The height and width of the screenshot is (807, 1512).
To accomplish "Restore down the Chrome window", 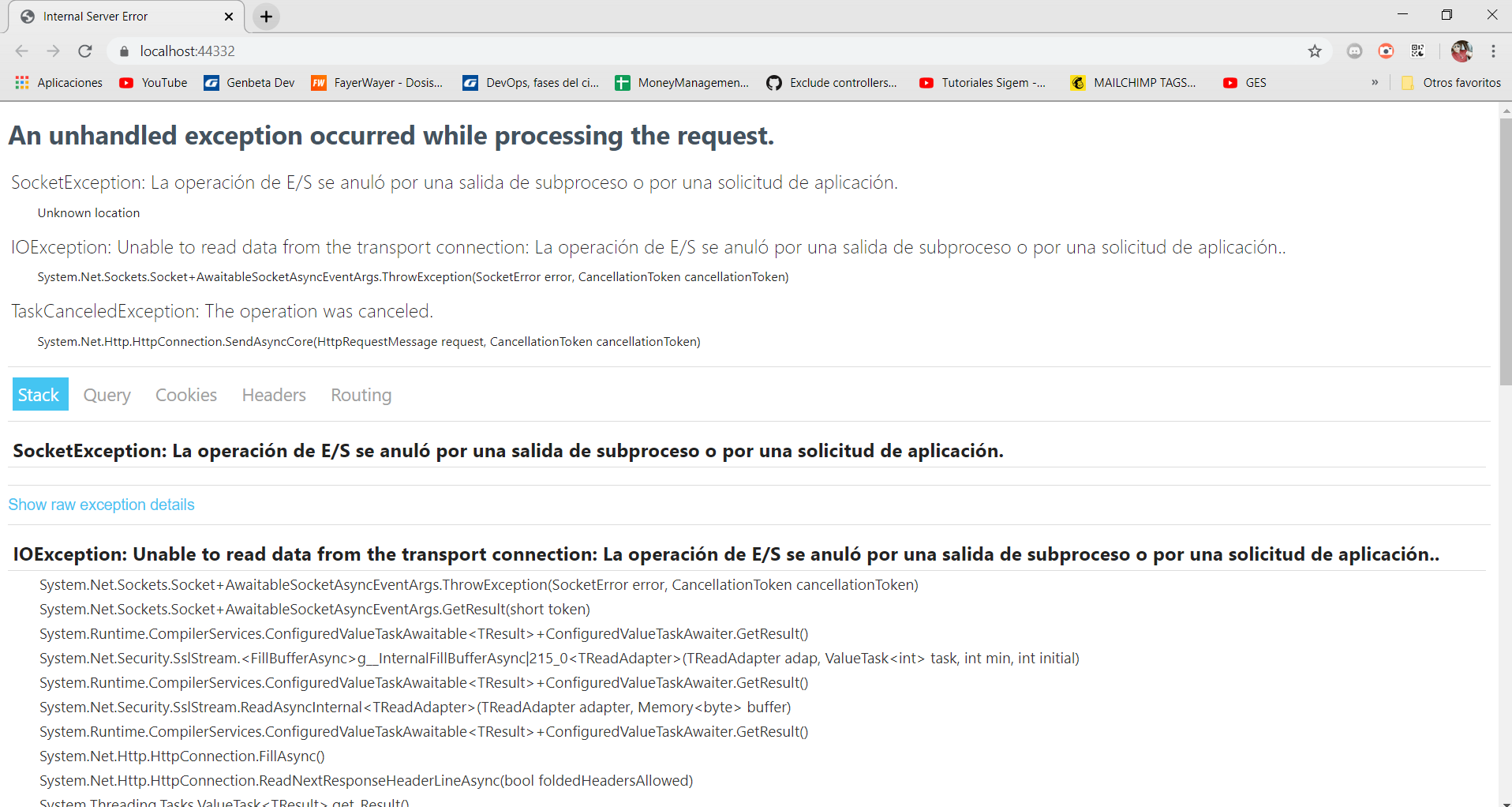I will (1447, 15).
